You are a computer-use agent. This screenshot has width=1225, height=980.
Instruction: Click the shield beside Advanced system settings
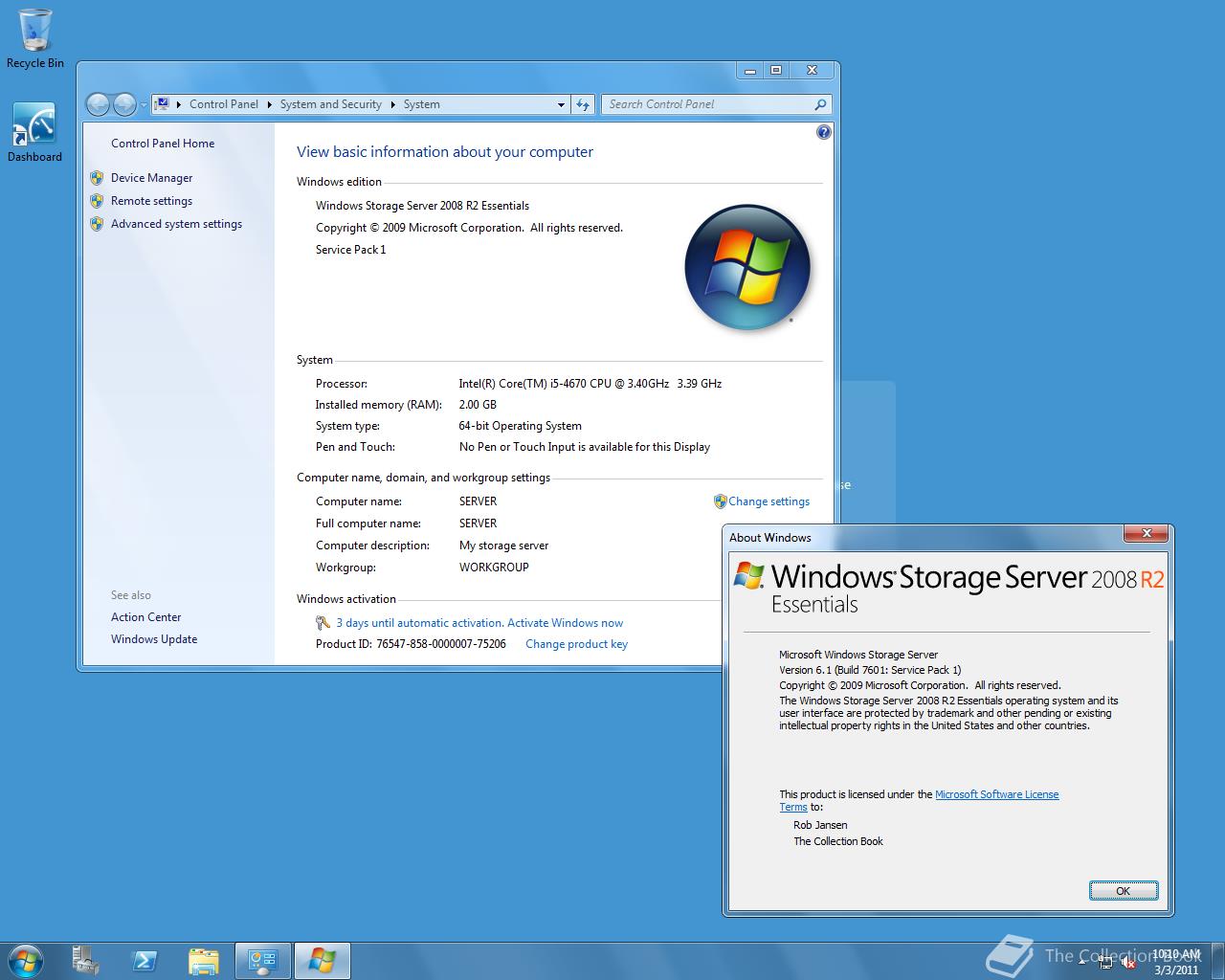97,224
